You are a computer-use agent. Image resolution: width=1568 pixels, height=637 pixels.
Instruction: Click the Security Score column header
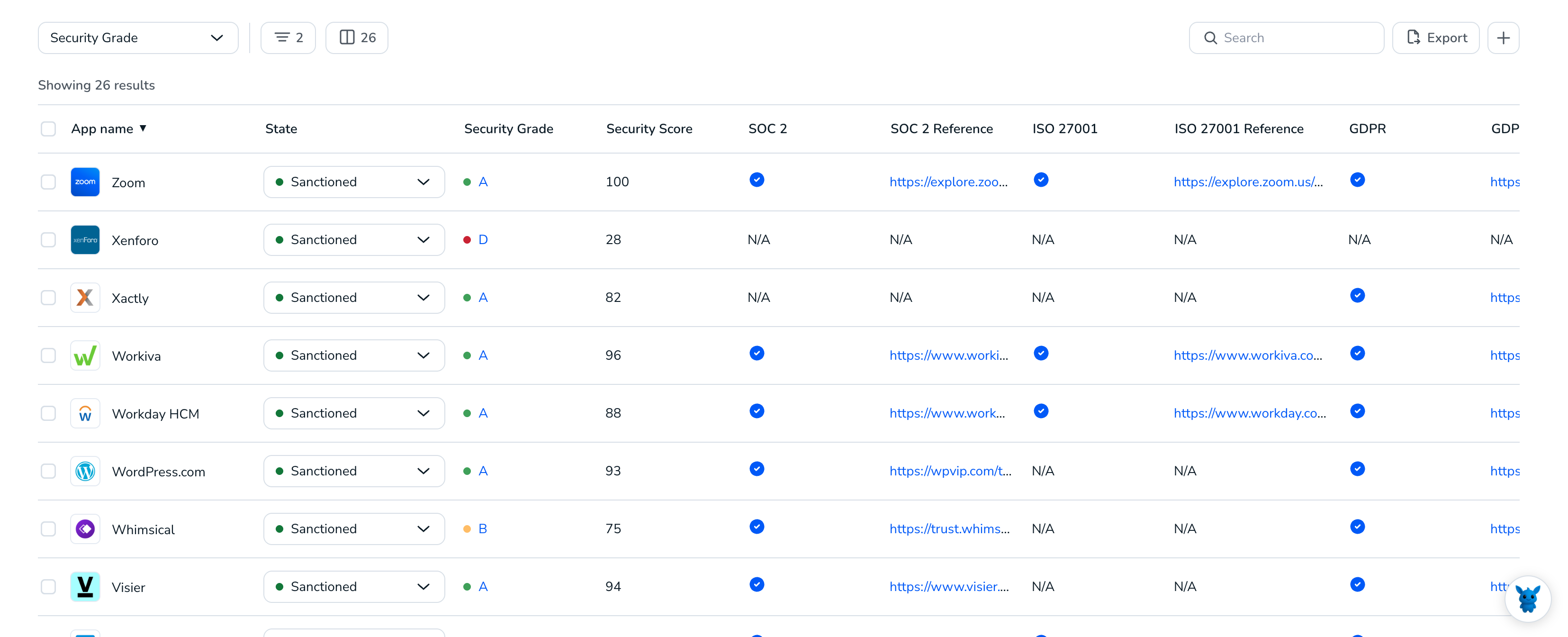649,129
